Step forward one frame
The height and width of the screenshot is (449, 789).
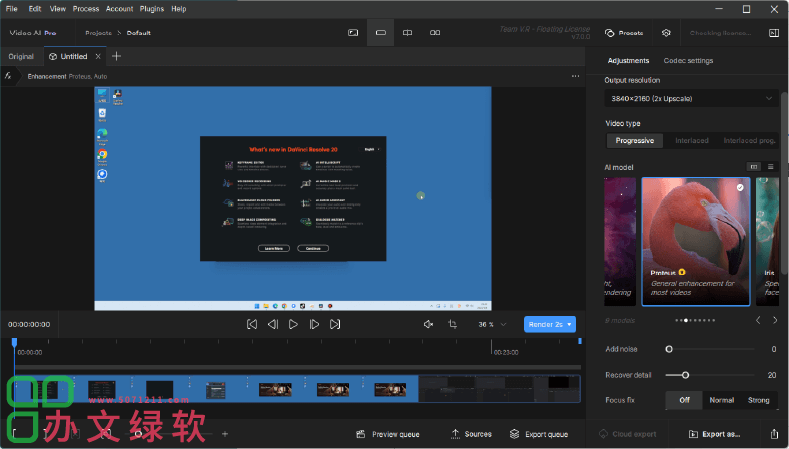point(314,324)
